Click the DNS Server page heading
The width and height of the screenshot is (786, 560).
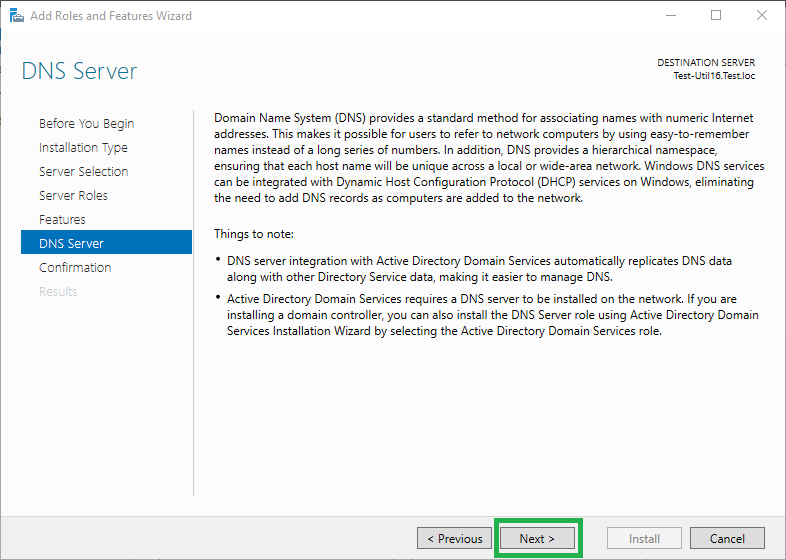79,71
